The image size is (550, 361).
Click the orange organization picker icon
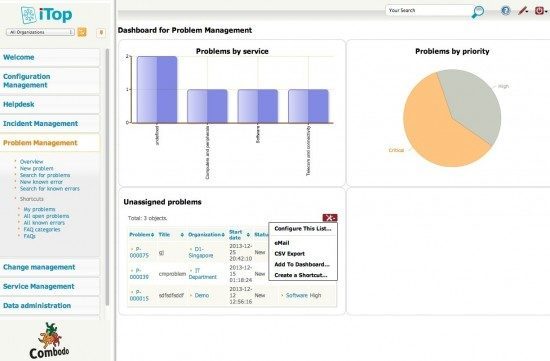click(x=82, y=32)
